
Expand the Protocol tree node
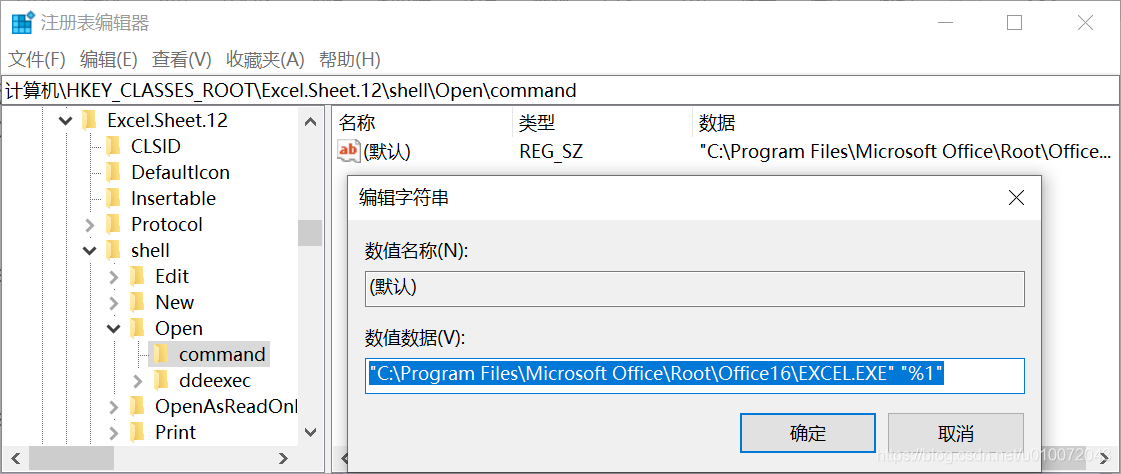pos(90,224)
